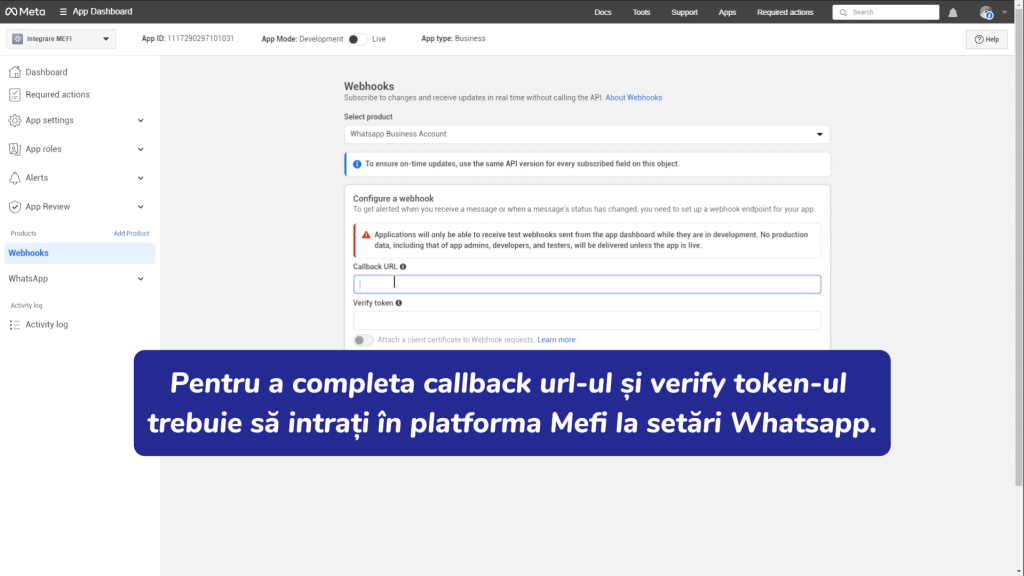1024x576 pixels.
Task: Click the notifications bell icon
Action: [953, 12]
